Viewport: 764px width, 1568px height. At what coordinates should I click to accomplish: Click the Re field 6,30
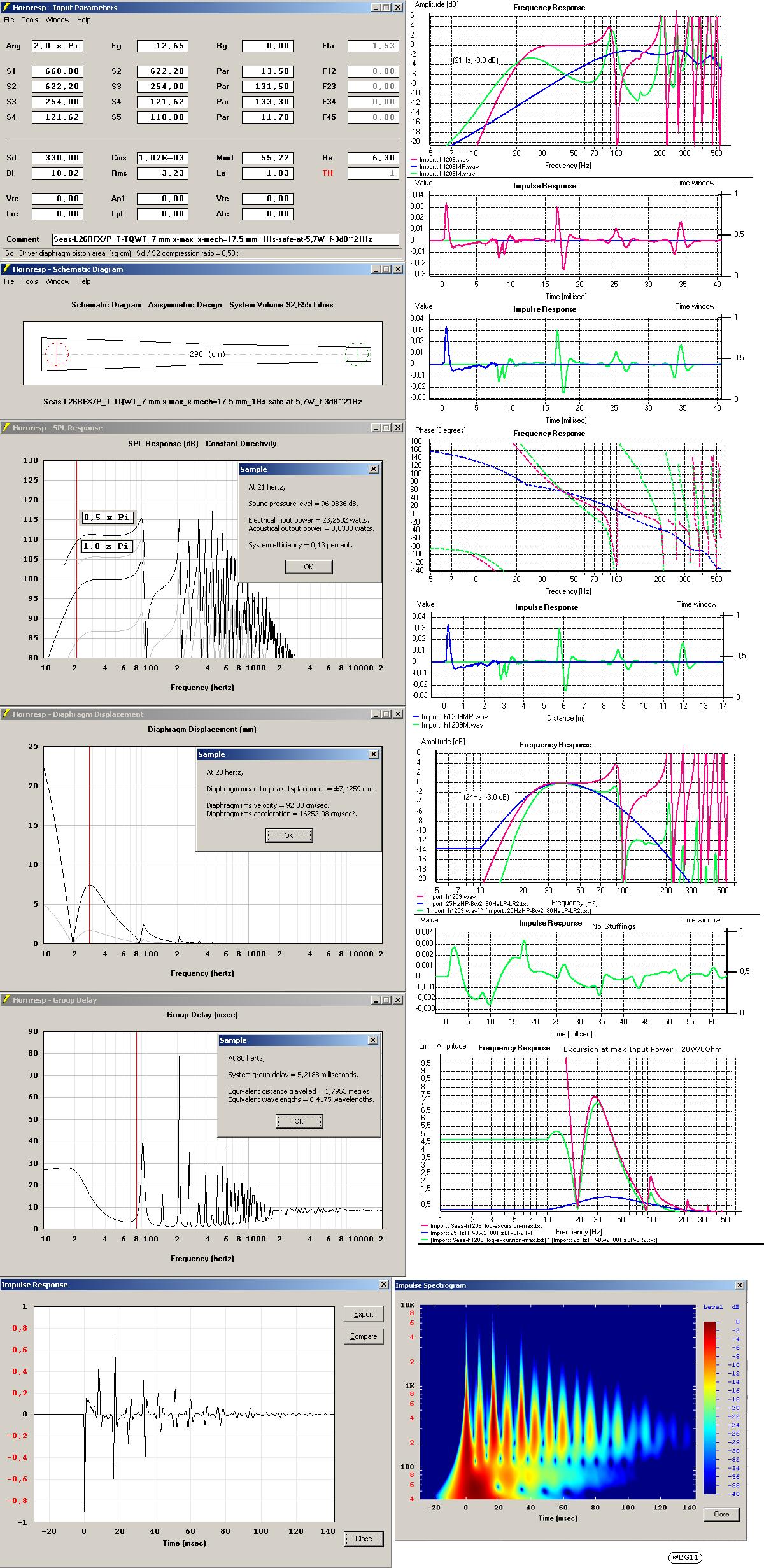pos(373,158)
